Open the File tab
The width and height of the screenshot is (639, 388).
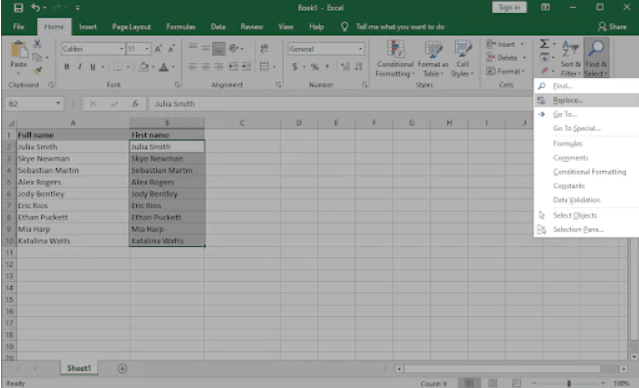(x=18, y=27)
